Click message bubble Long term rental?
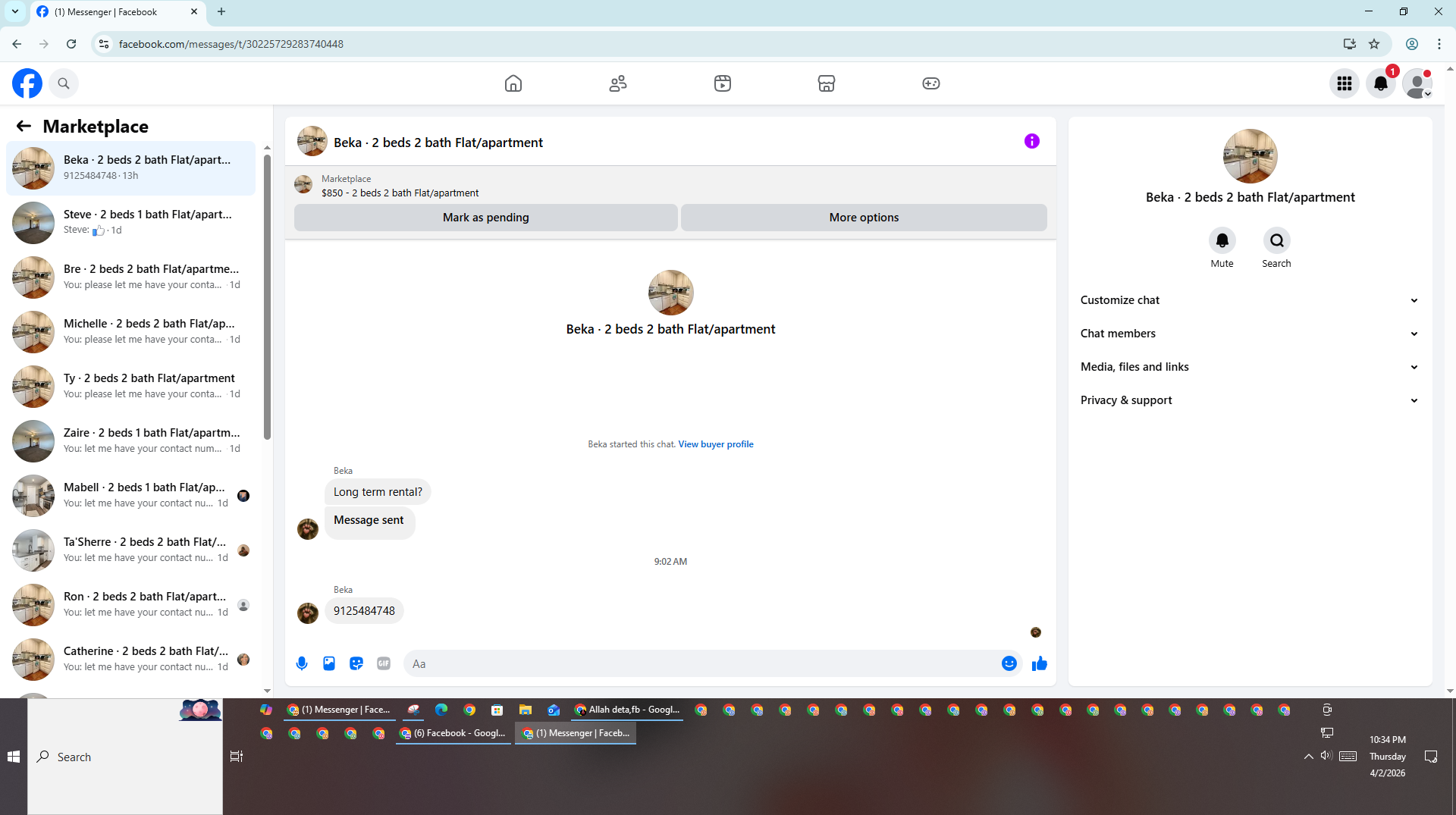The width and height of the screenshot is (1456, 815). click(378, 492)
